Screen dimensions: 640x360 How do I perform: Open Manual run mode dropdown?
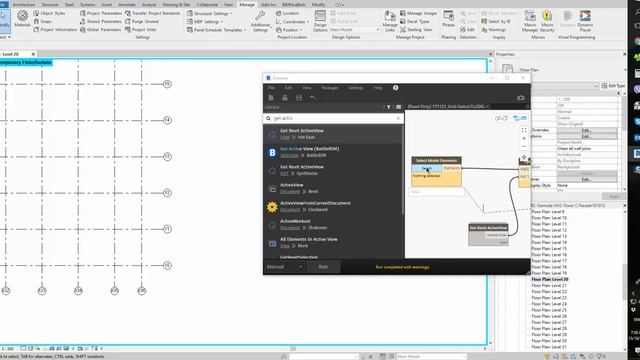(x=284, y=267)
